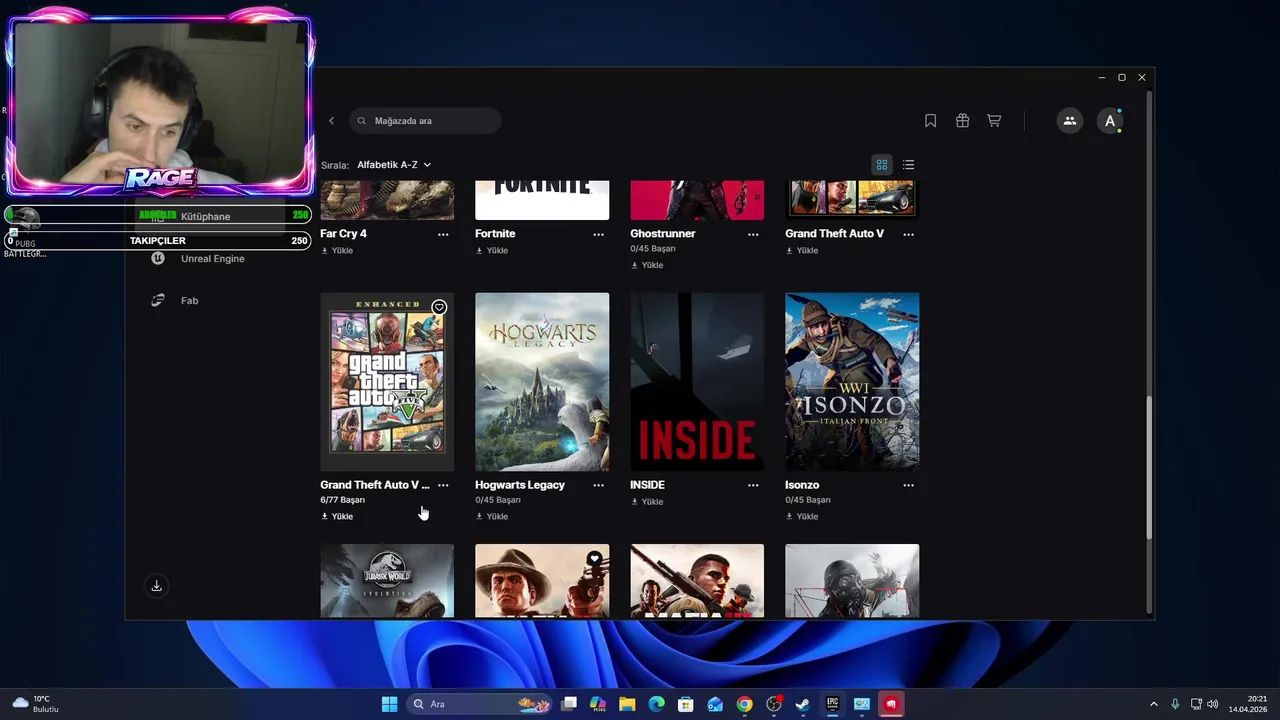Click the Hogwarts Legacy title text
The image size is (1280, 720).
[520, 485]
